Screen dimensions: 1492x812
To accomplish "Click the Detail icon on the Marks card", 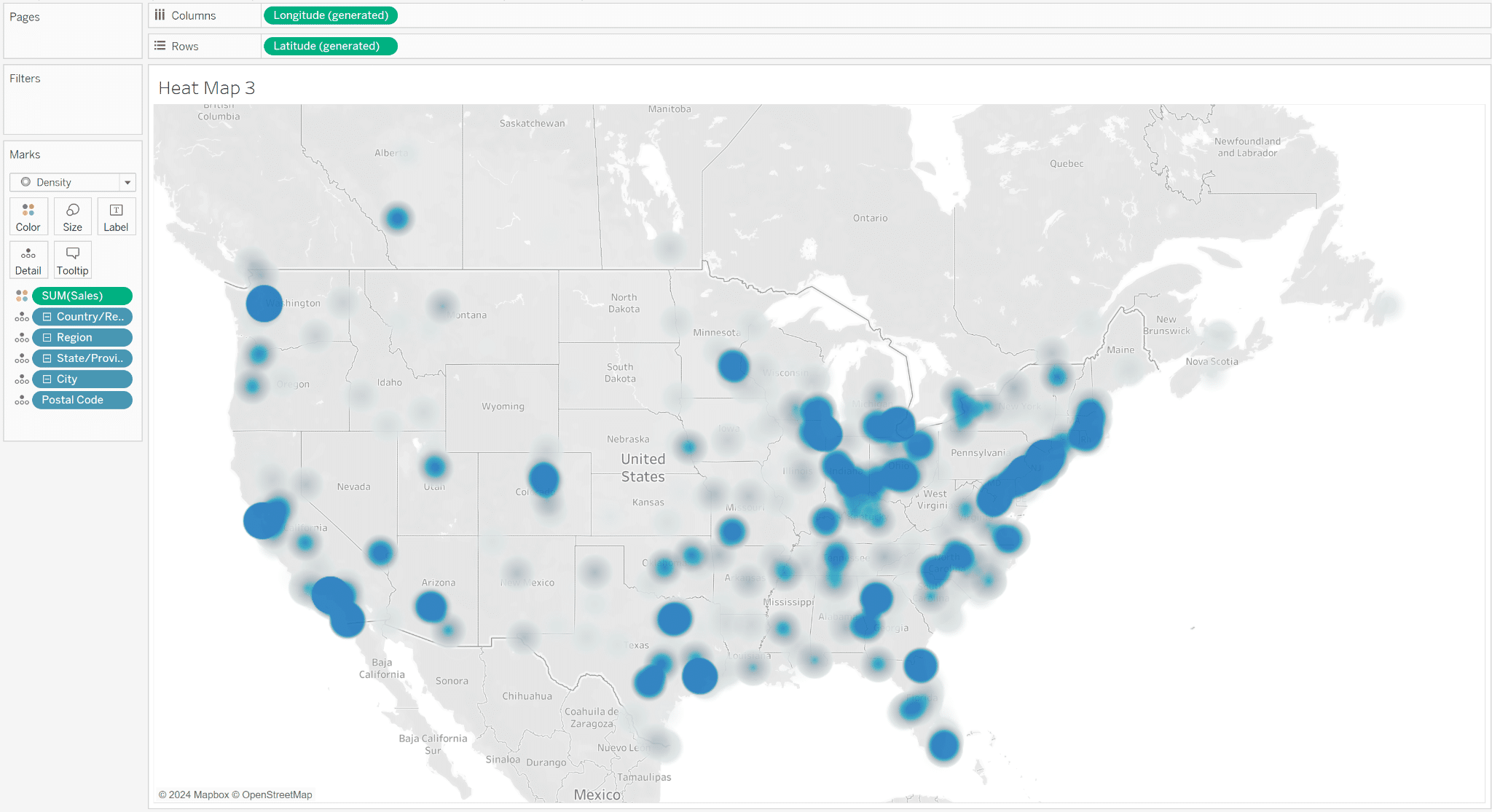I will pos(28,259).
